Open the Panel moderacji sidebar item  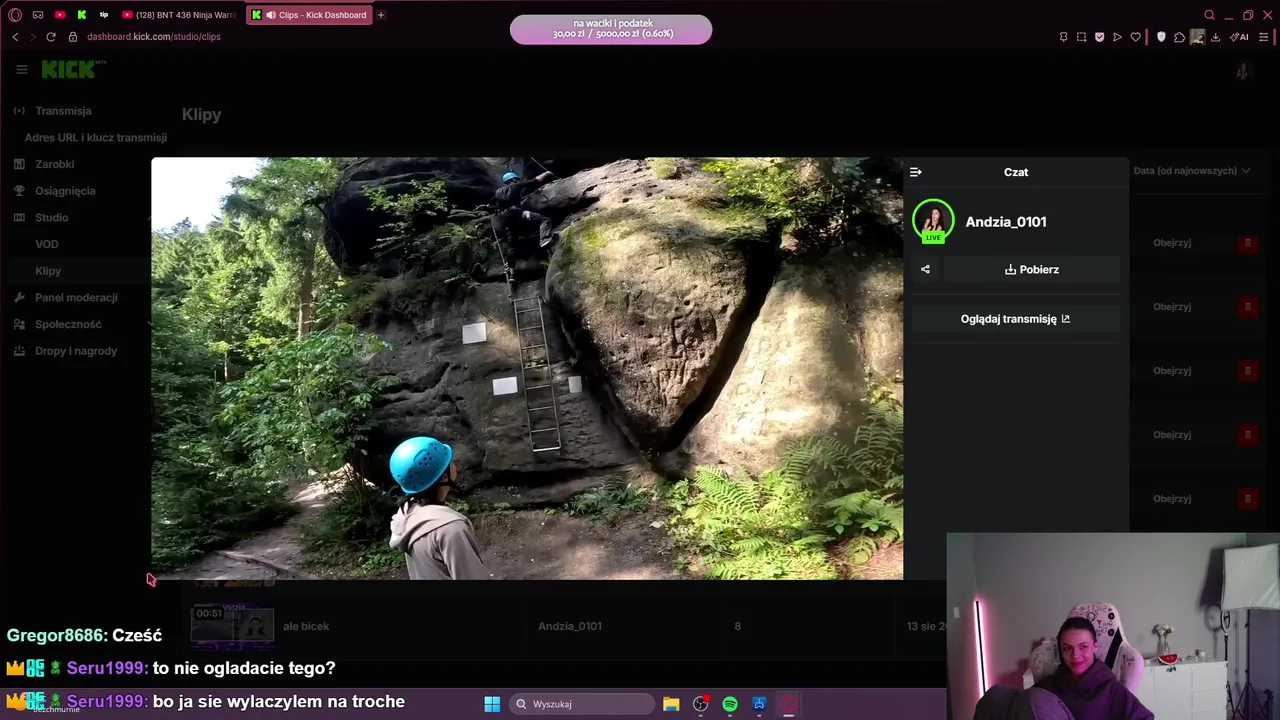(x=76, y=298)
